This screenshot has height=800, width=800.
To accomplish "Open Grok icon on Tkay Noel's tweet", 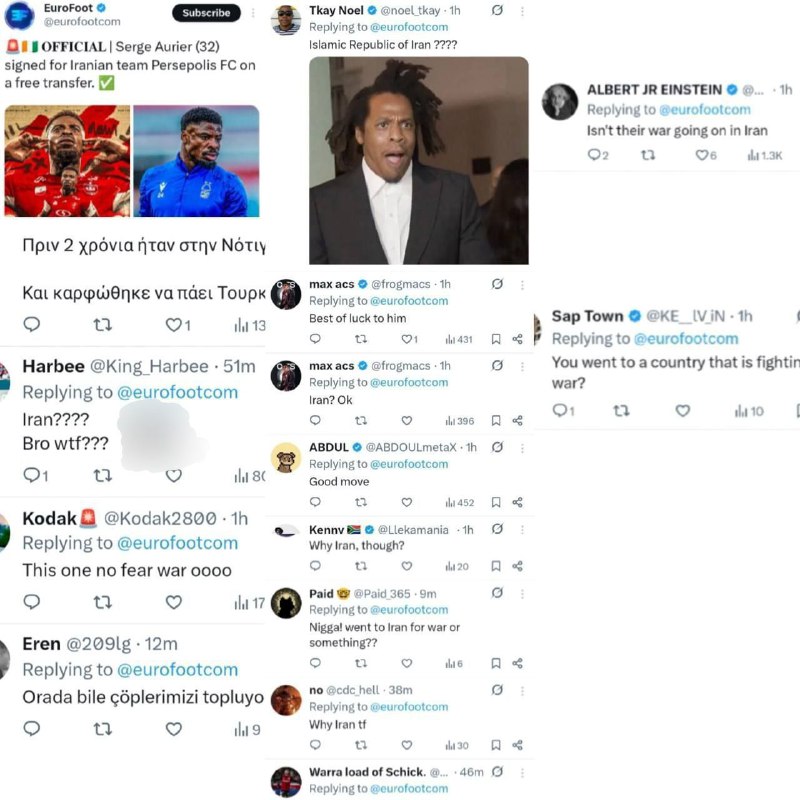I will point(497,10).
